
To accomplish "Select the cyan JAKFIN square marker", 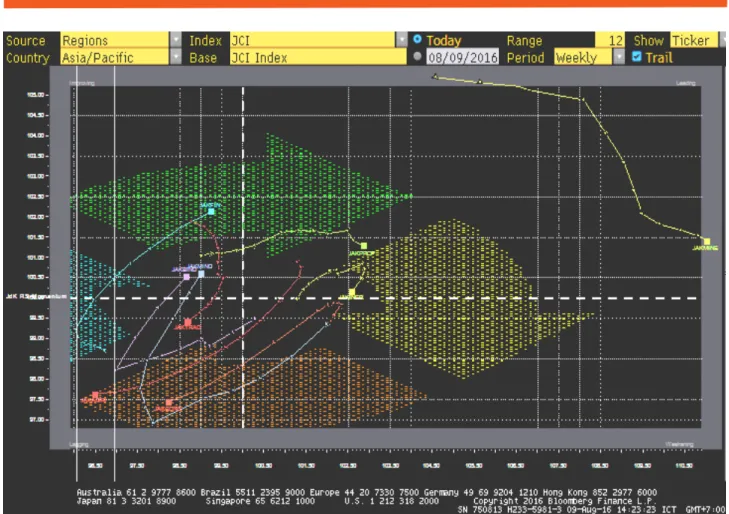I will click(x=211, y=211).
